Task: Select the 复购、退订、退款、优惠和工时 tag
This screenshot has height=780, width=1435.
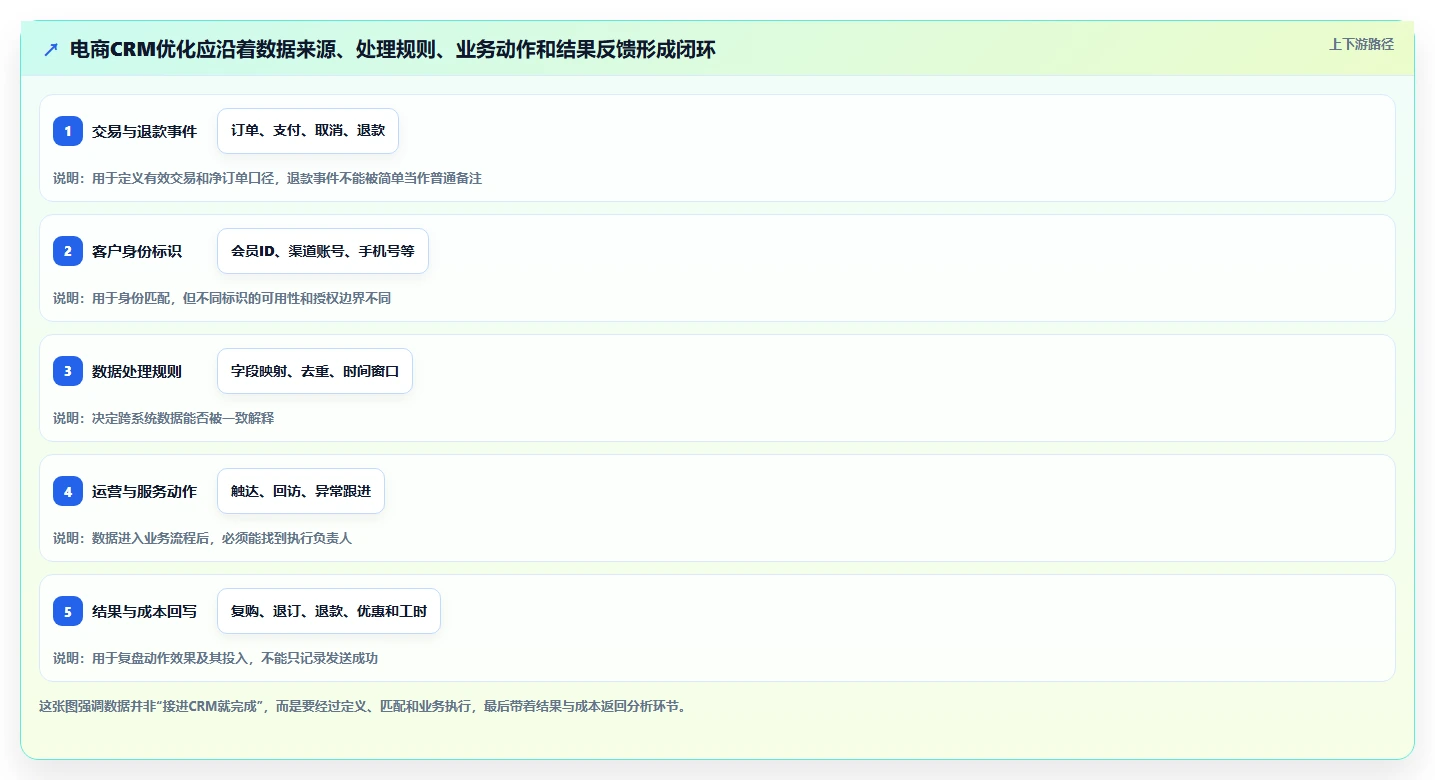Action: tap(329, 611)
